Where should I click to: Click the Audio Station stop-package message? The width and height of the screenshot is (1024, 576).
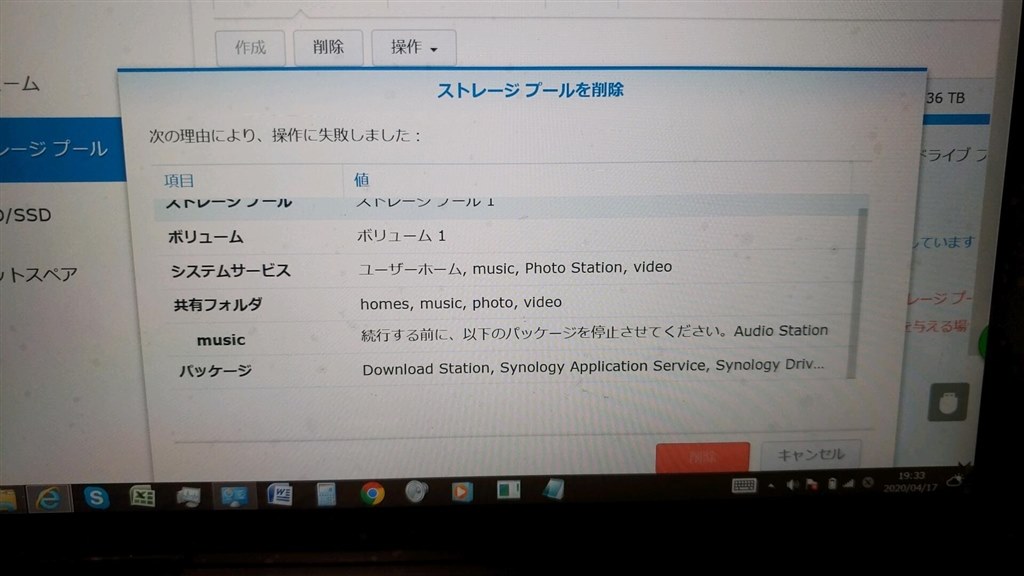coord(594,333)
